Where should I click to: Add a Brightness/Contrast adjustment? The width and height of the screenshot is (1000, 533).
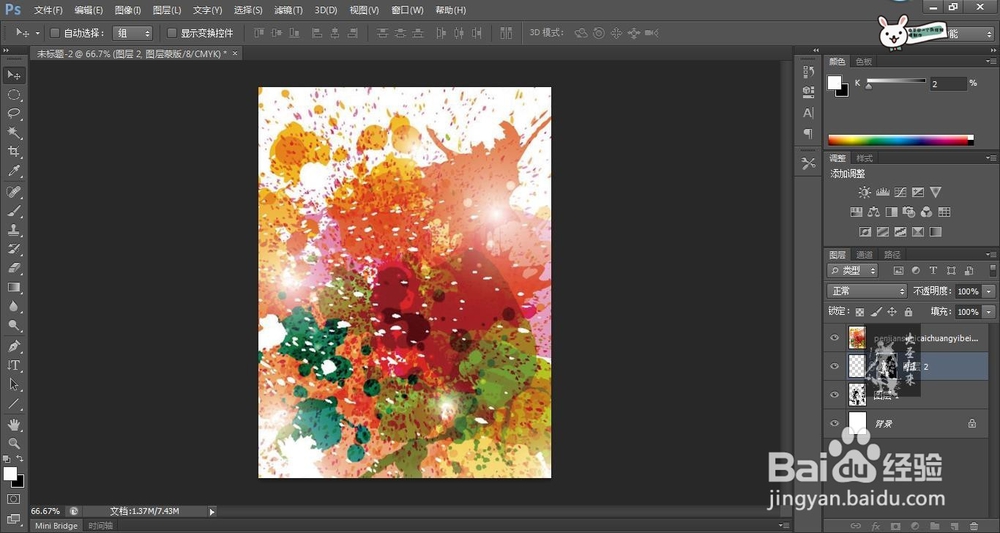click(864, 192)
